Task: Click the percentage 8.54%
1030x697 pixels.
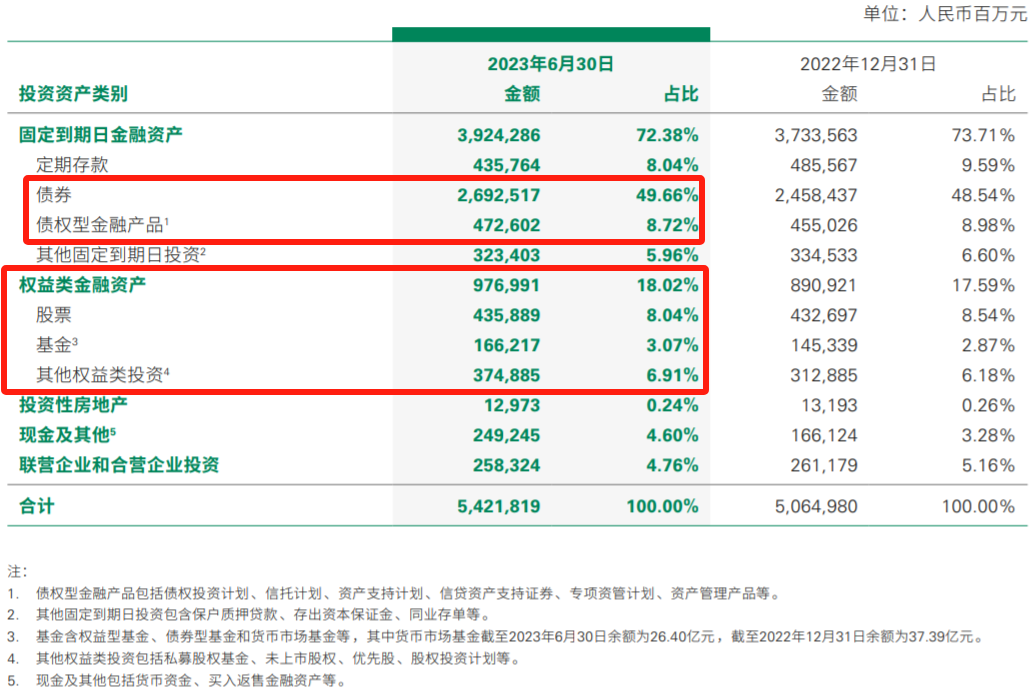Action: point(988,315)
